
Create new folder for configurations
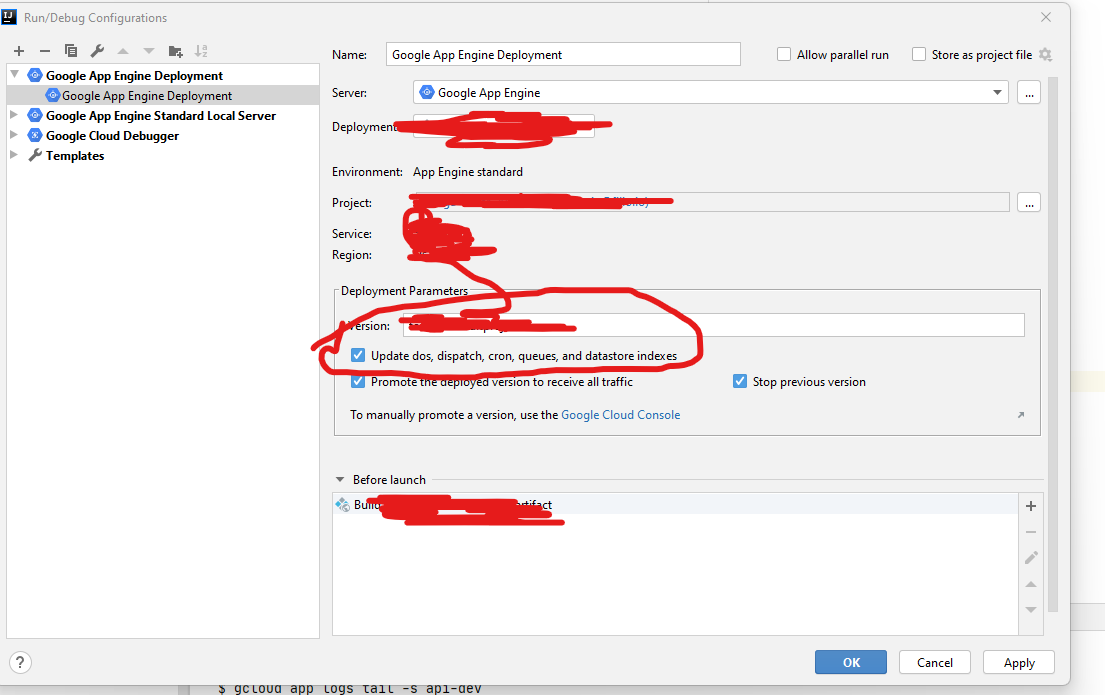coord(175,51)
